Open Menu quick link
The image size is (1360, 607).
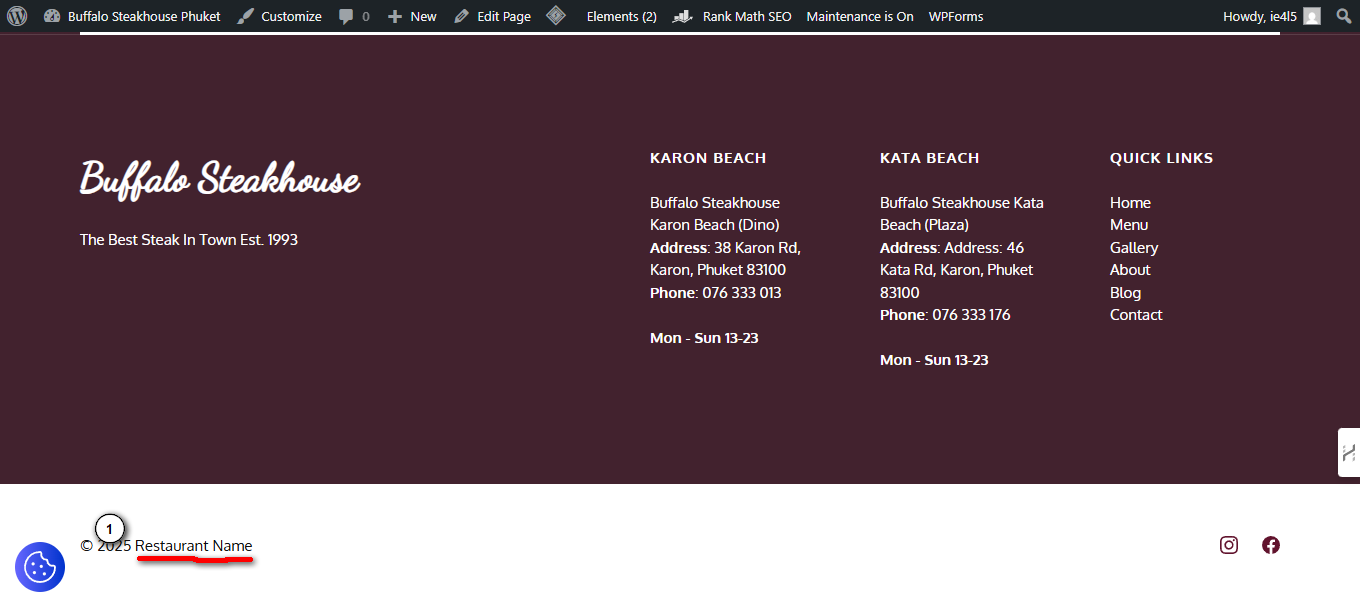(x=1129, y=225)
